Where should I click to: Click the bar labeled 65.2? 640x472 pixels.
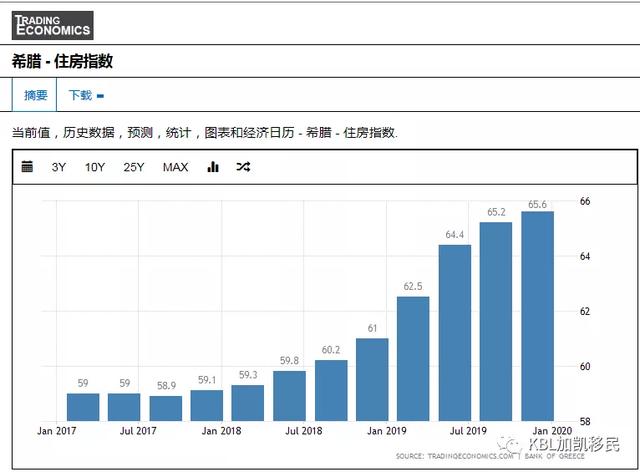coord(496,322)
